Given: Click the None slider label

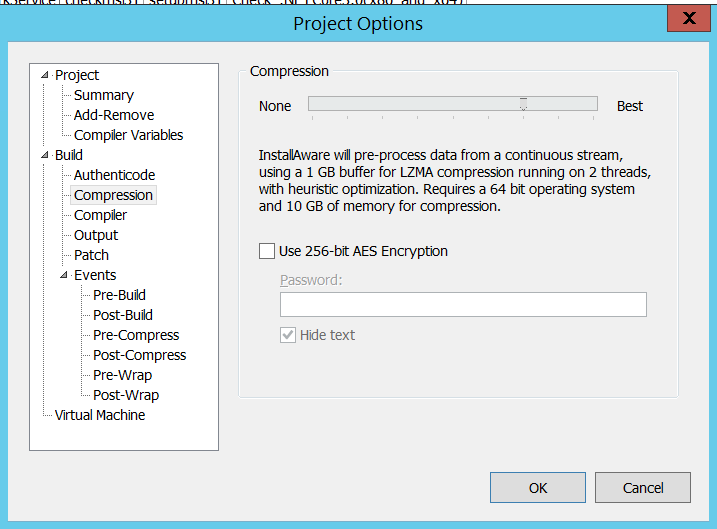Looking at the screenshot, I should 275,106.
